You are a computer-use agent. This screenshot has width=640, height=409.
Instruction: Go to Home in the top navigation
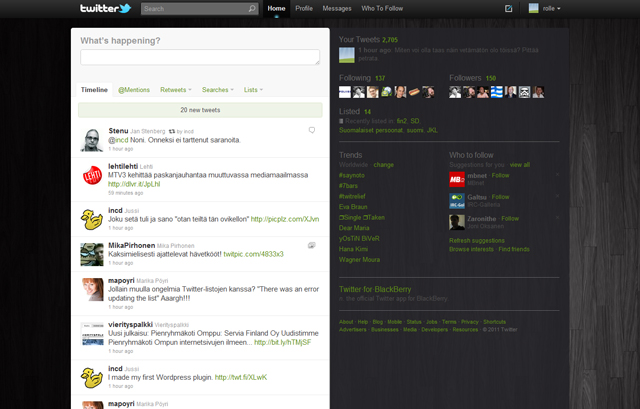[276, 9]
